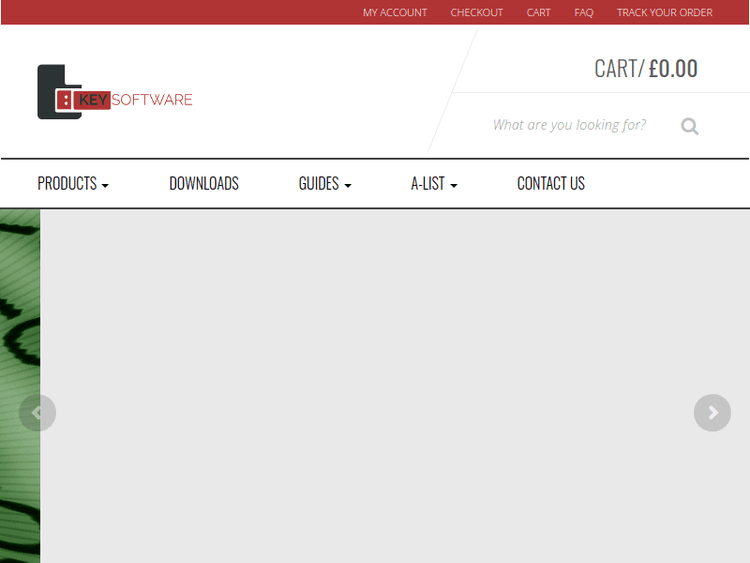Viewport: 750px width, 563px height.
Task: Expand the A-List dropdown menu
Action: pyautogui.click(x=434, y=184)
